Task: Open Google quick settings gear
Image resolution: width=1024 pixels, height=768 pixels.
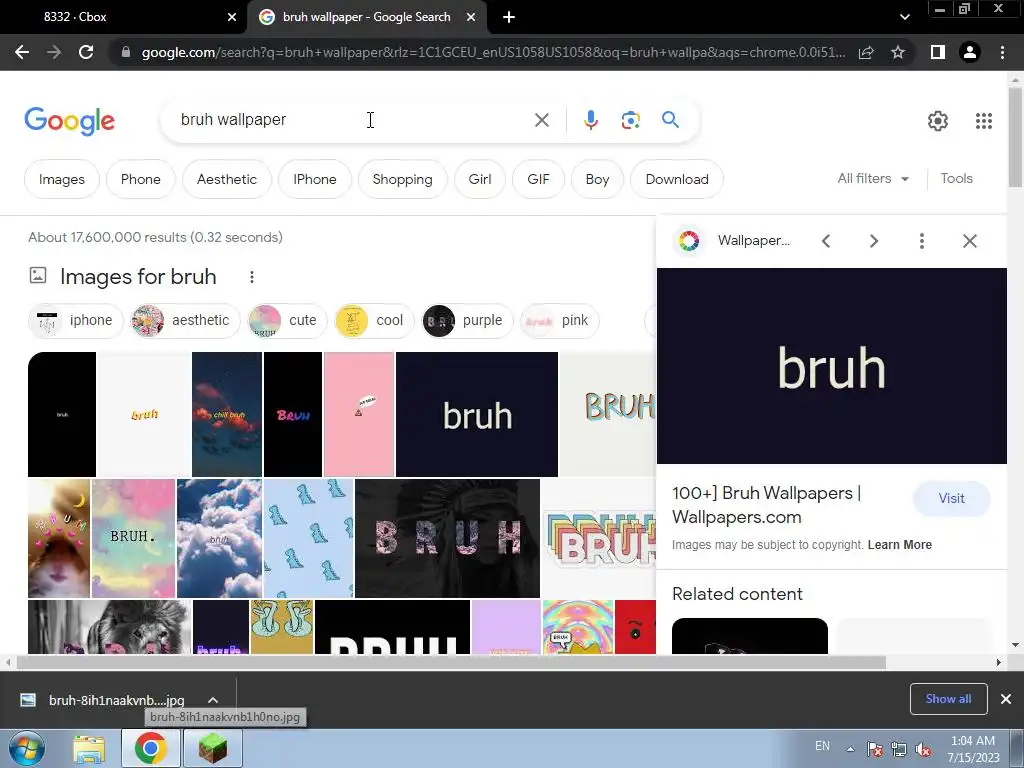Action: (938, 121)
